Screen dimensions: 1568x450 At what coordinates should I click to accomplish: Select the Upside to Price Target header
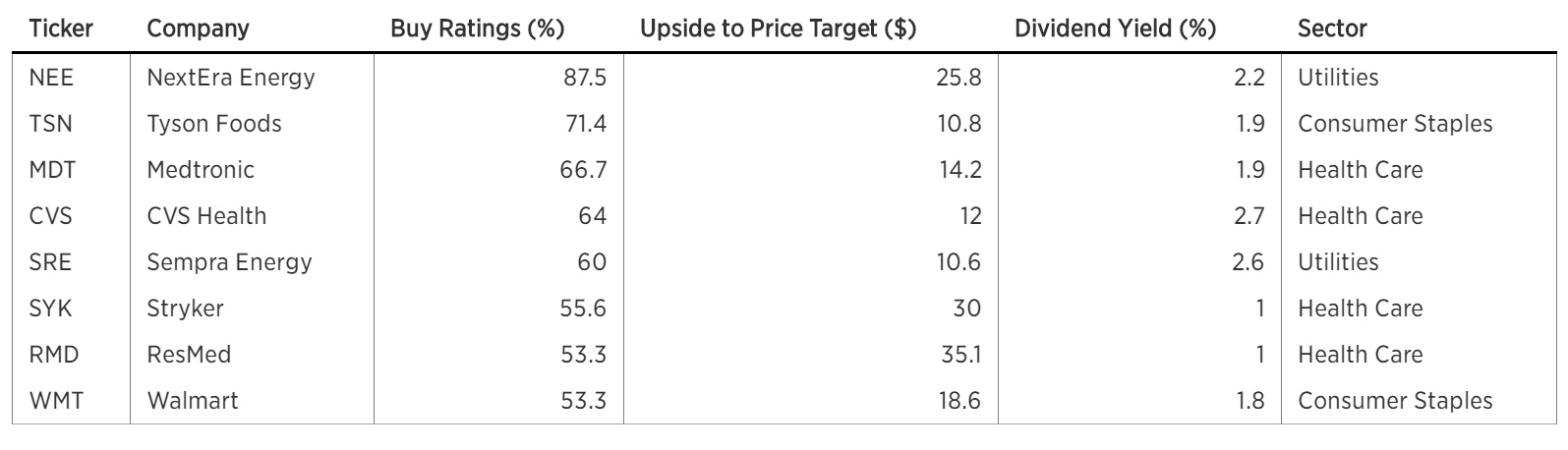coord(778,28)
